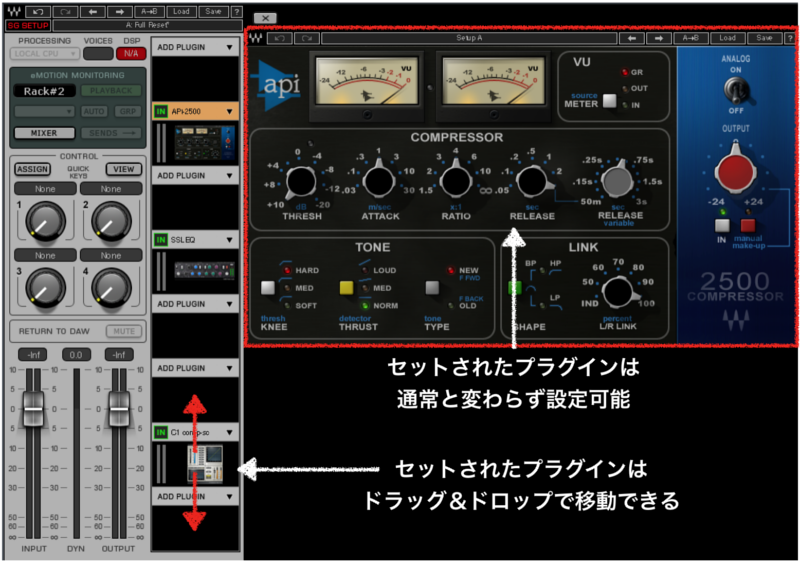Click the previous preset arrow in the StudioRack bar

[x=93, y=12]
